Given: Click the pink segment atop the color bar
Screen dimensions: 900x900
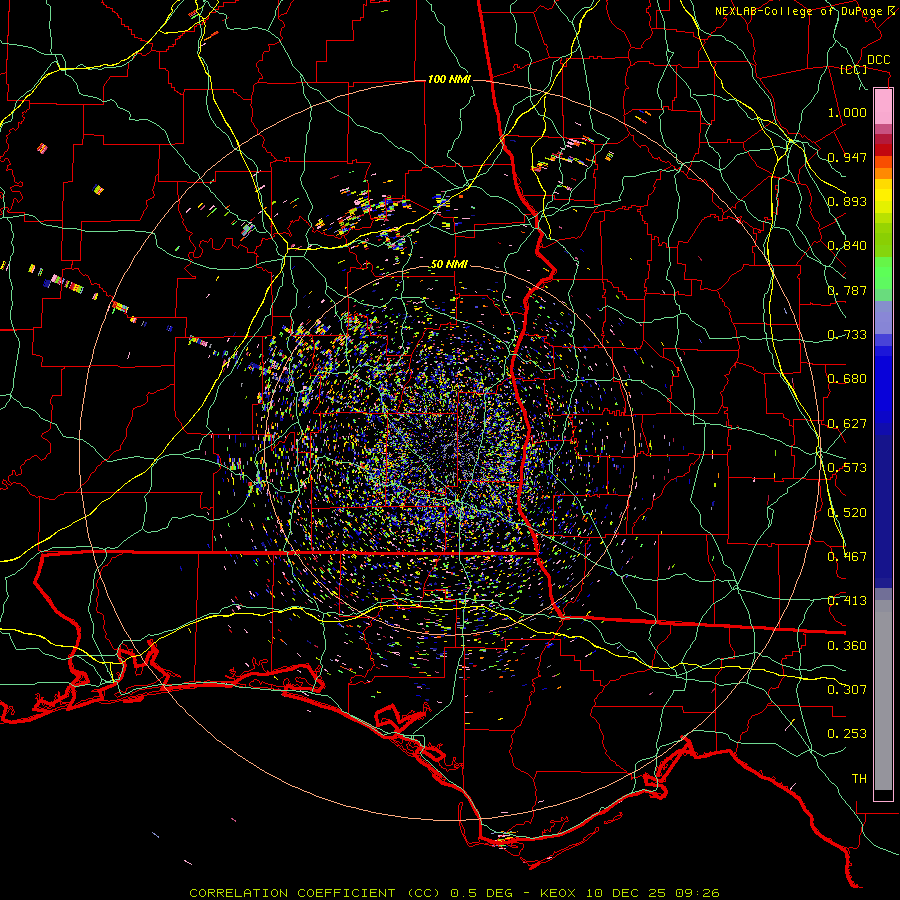Looking at the screenshot, I should coord(883,107).
